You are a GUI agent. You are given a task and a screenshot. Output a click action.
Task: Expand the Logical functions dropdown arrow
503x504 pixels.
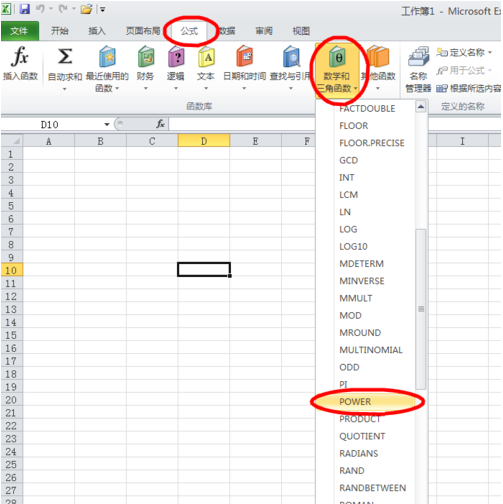pos(176,89)
